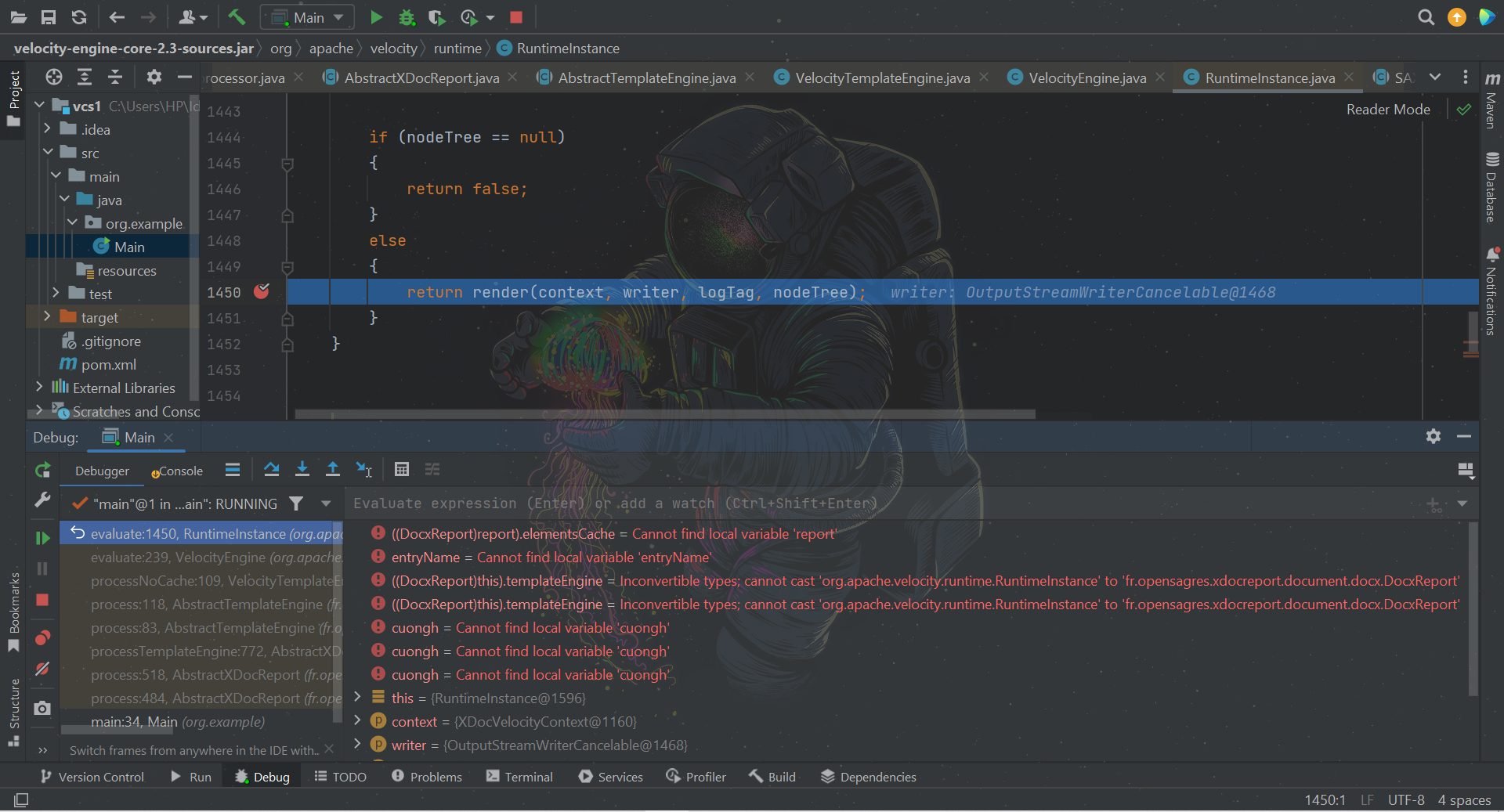Toggle the Bookmarks tool window
Screen dimensions: 1504x812
[x=14, y=612]
